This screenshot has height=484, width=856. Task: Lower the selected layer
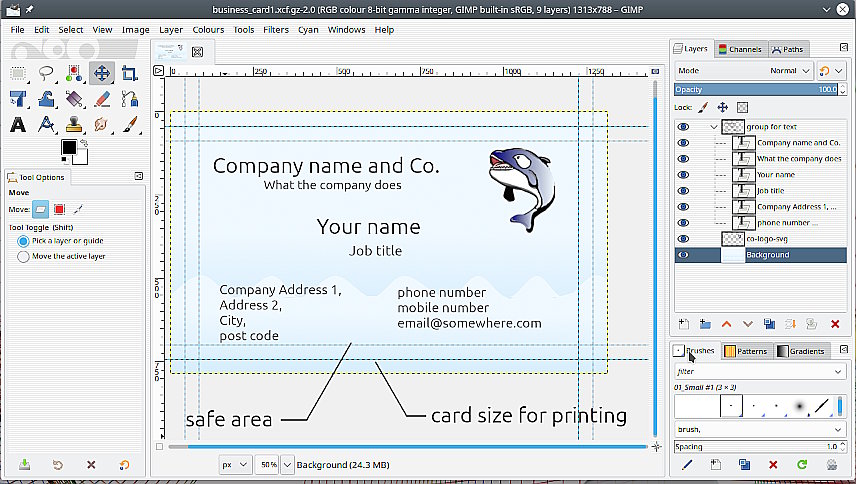pos(747,324)
